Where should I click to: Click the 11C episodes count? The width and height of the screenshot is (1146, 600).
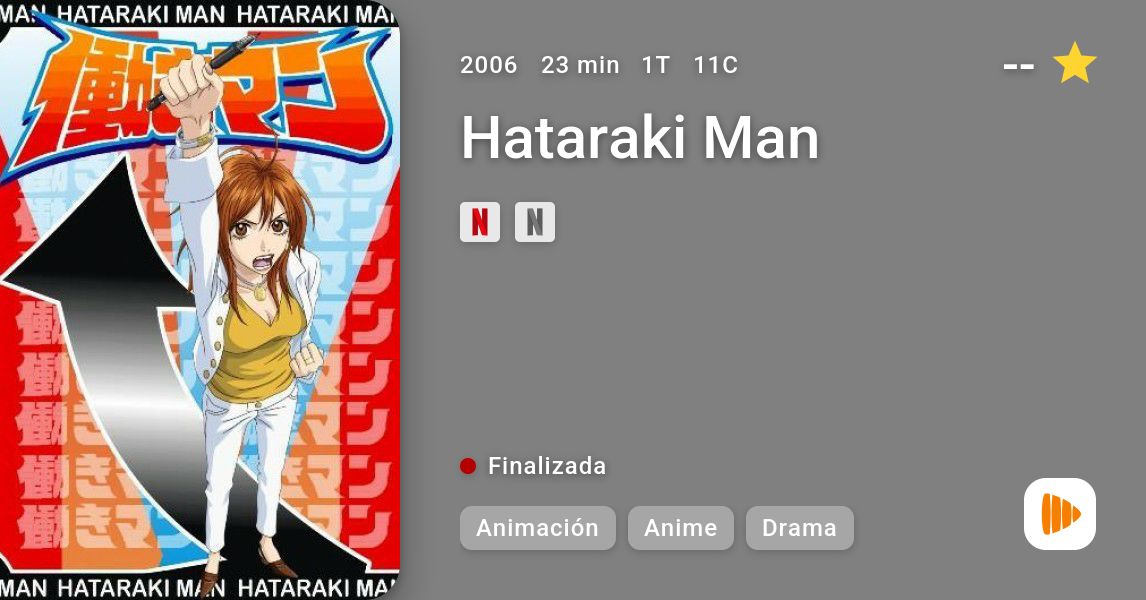click(716, 65)
